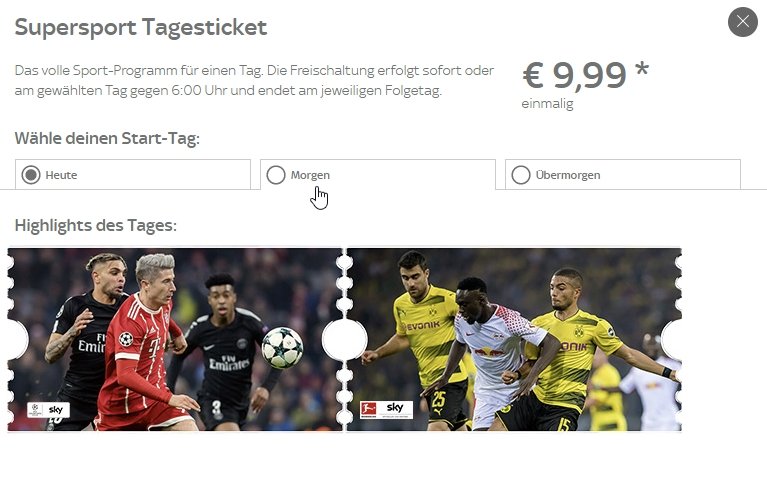Click the Champions League starball logo
Screen dimensions: 767x477
pyautogui.click(x=126, y=339)
